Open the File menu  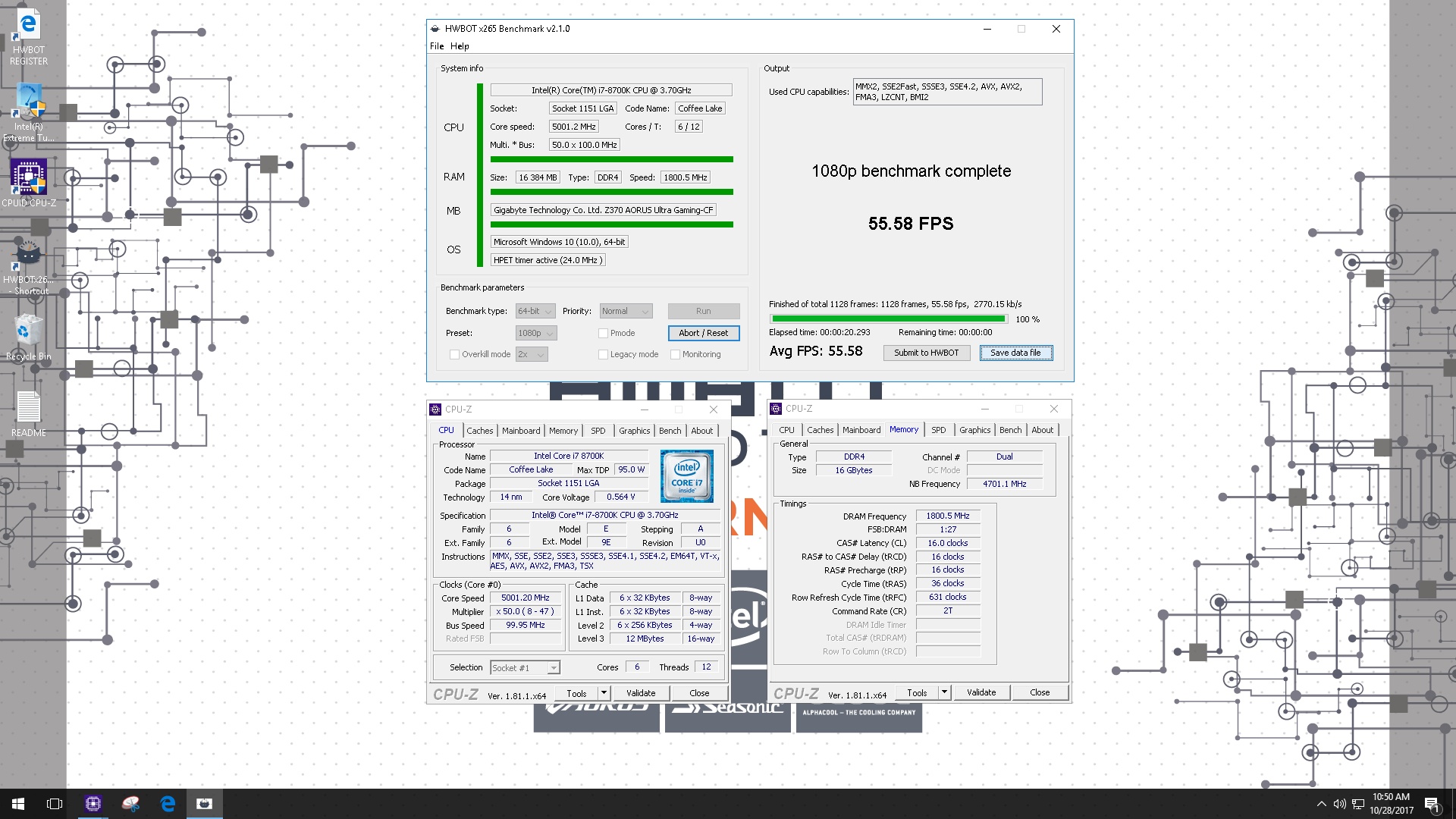click(x=437, y=46)
